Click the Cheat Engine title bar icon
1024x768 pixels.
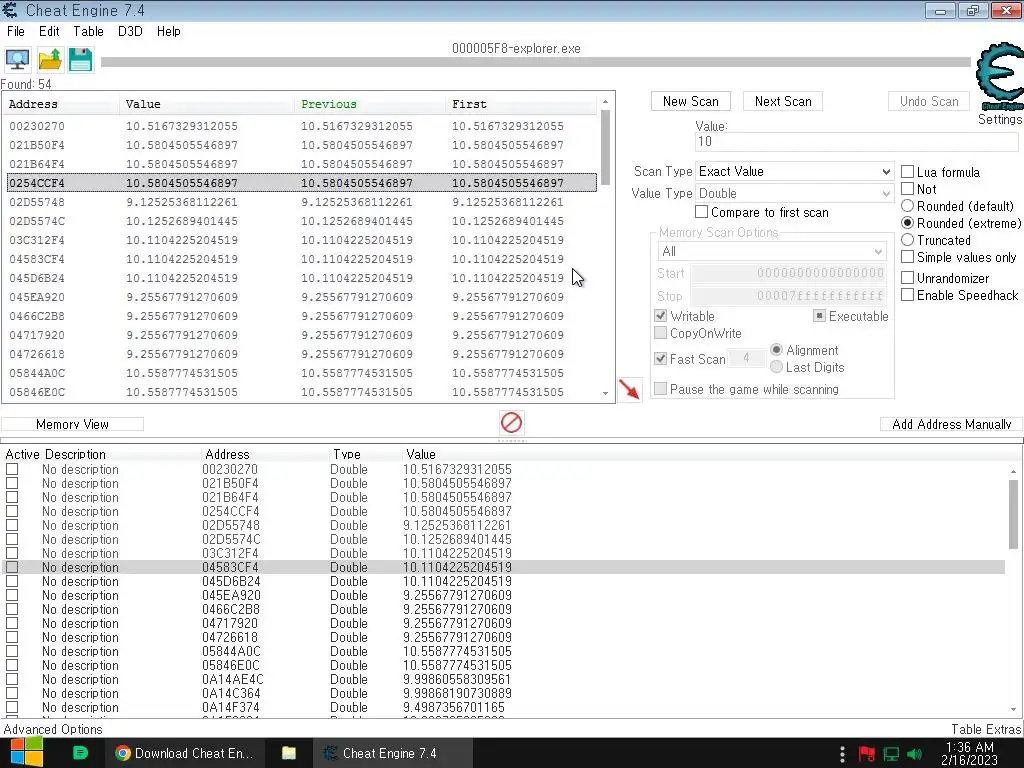click(x=10, y=10)
